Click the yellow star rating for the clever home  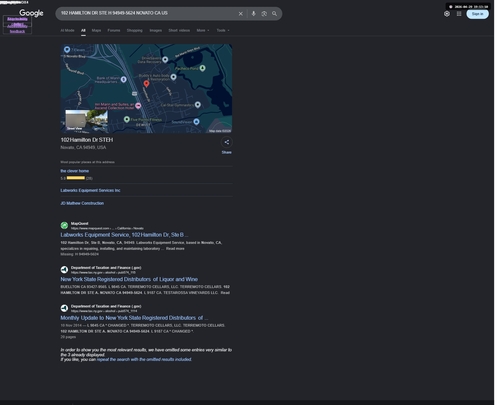(76, 178)
